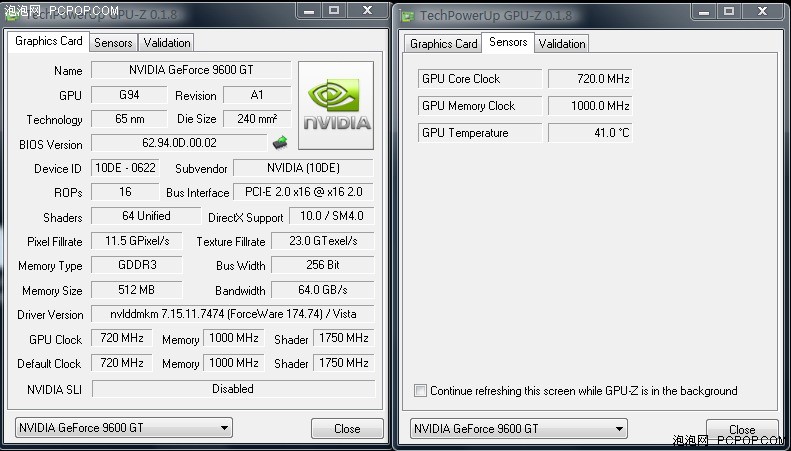This screenshot has width=791, height=451.
Task: Click GPU Clock row Shader value 1750 MHz
Action: (344, 338)
